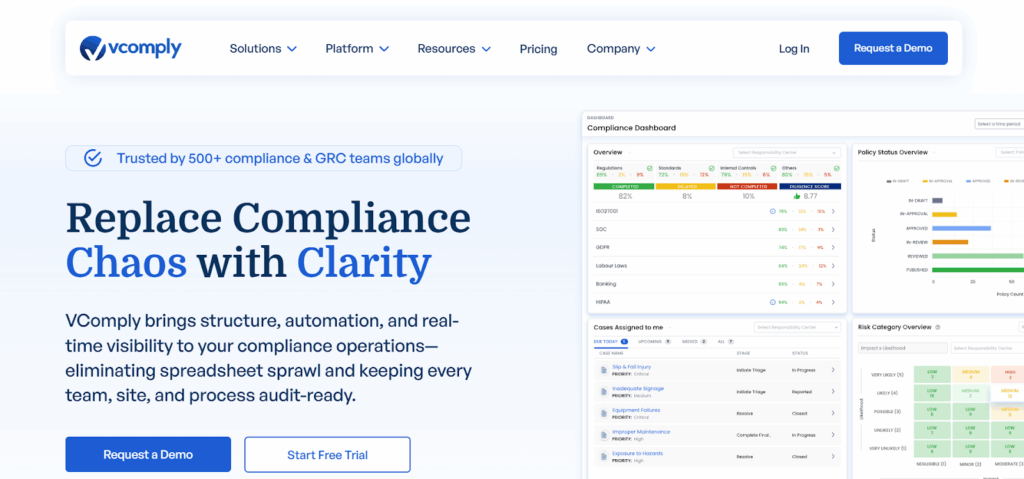1024x479 pixels.
Task: Click the help icon beside Risk Category Overview
Action: (x=938, y=327)
